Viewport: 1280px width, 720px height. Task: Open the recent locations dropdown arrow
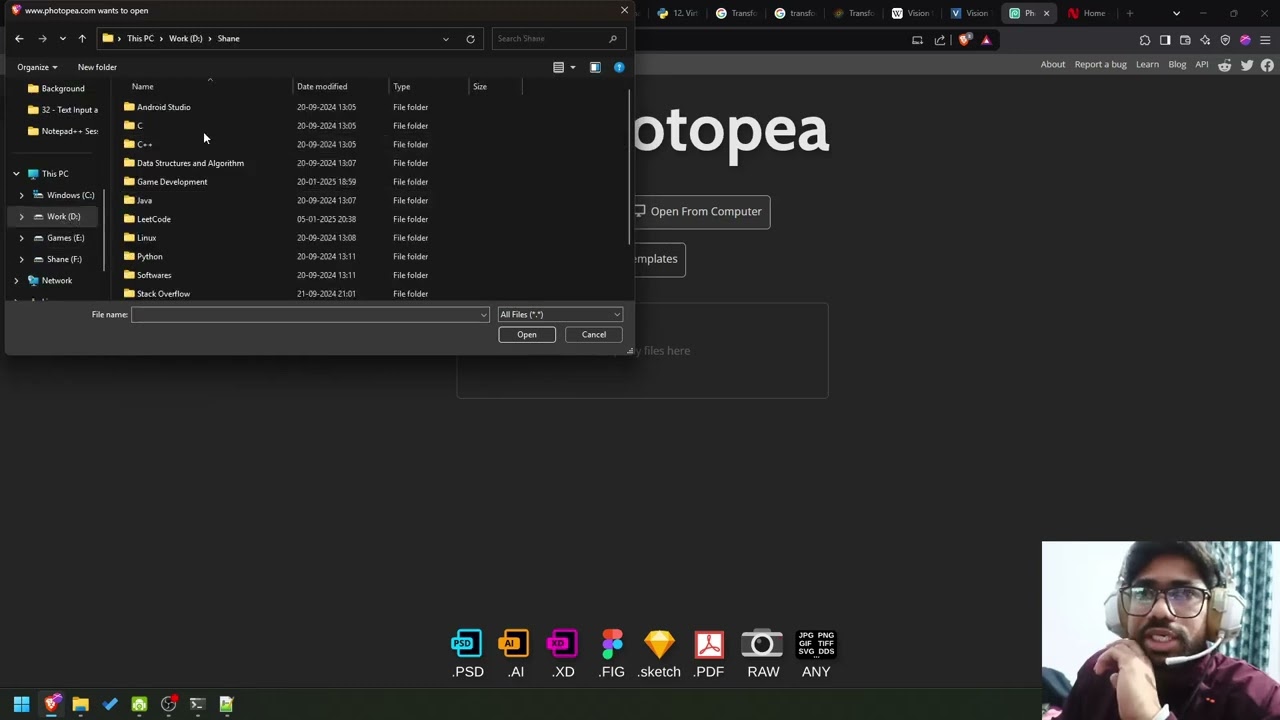point(62,38)
